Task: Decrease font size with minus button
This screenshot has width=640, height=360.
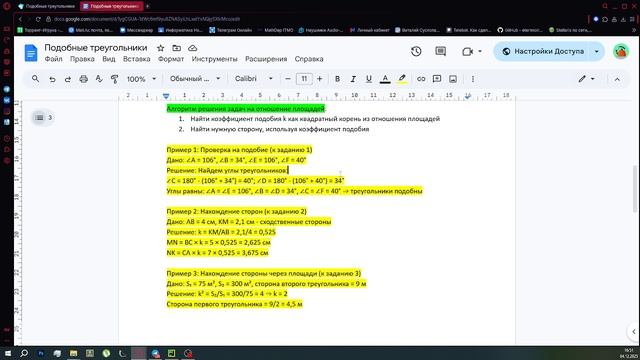Action: (x=288, y=79)
